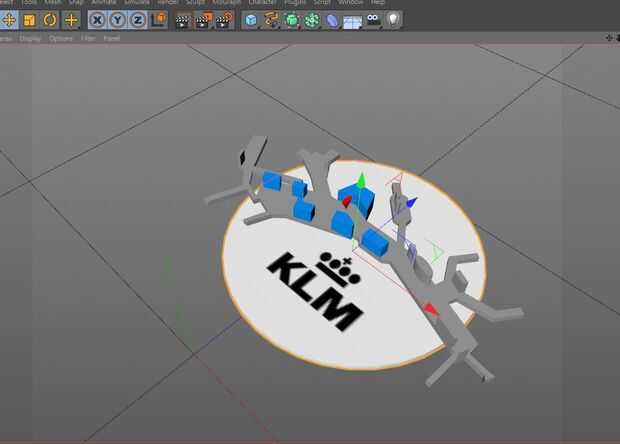
Task: Toggle the coordinate system icon
Action: [x=159, y=20]
